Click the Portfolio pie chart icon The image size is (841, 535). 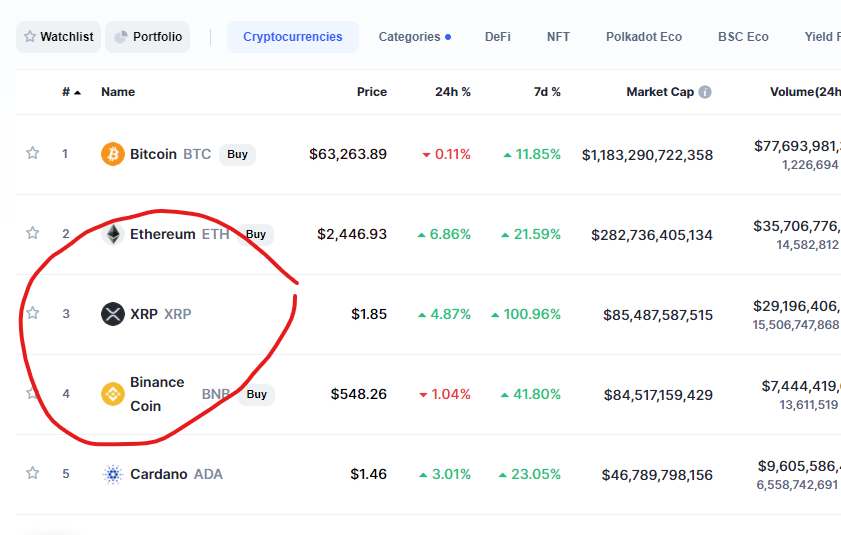click(x=121, y=36)
